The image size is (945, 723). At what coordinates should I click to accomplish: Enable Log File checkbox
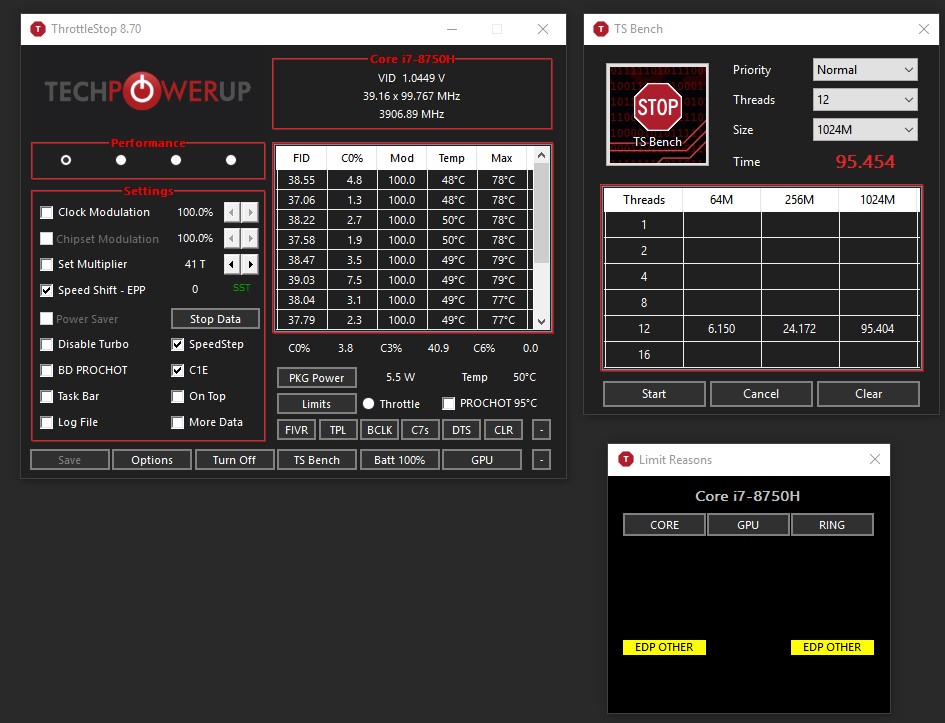(46, 422)
